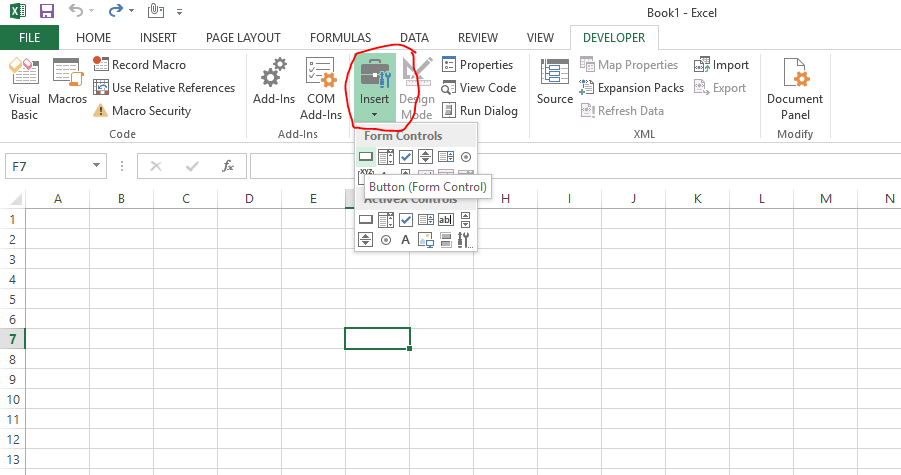This screenshot has height=475, width=901.
Task: Toggle Use Relative References
Action: coord(164,88)
